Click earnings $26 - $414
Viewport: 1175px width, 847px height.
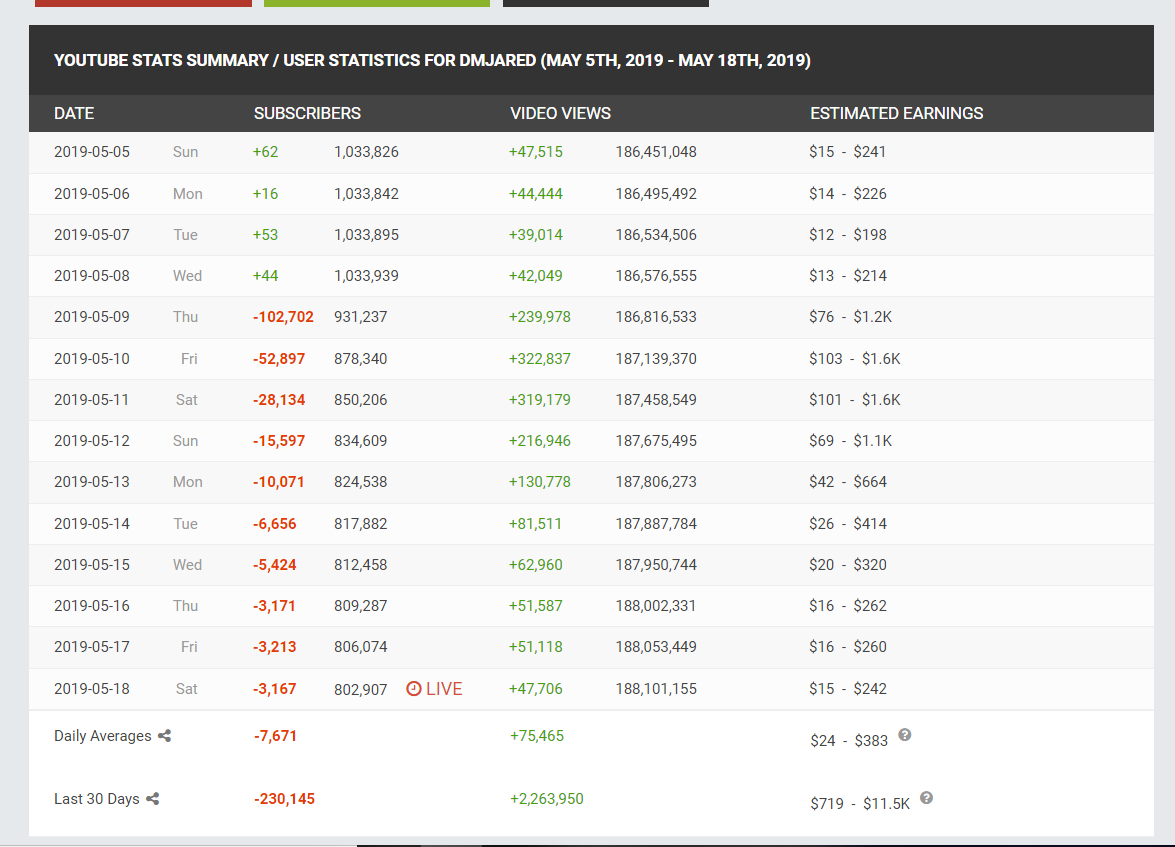tap(848, 524)
